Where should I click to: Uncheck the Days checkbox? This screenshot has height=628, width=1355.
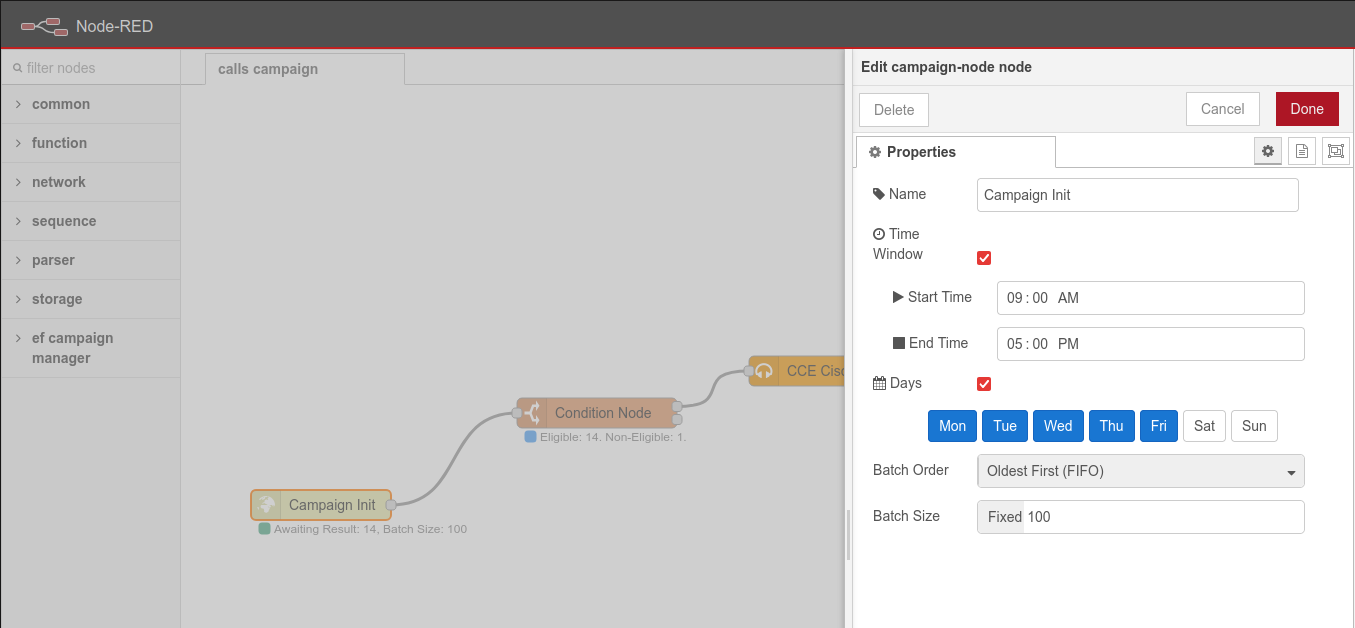pyautogui.click(x=984, y=384)
